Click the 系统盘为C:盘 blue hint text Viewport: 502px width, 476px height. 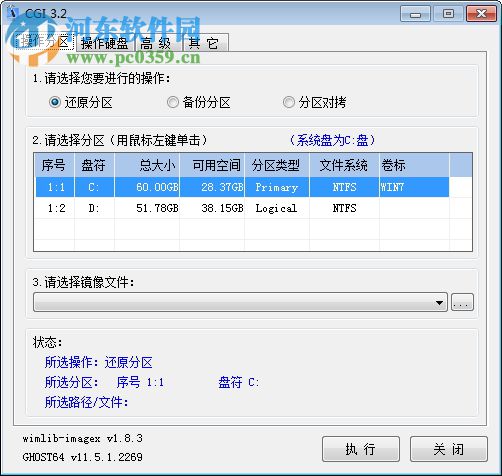pyautogui.click(x=332, y=140)
